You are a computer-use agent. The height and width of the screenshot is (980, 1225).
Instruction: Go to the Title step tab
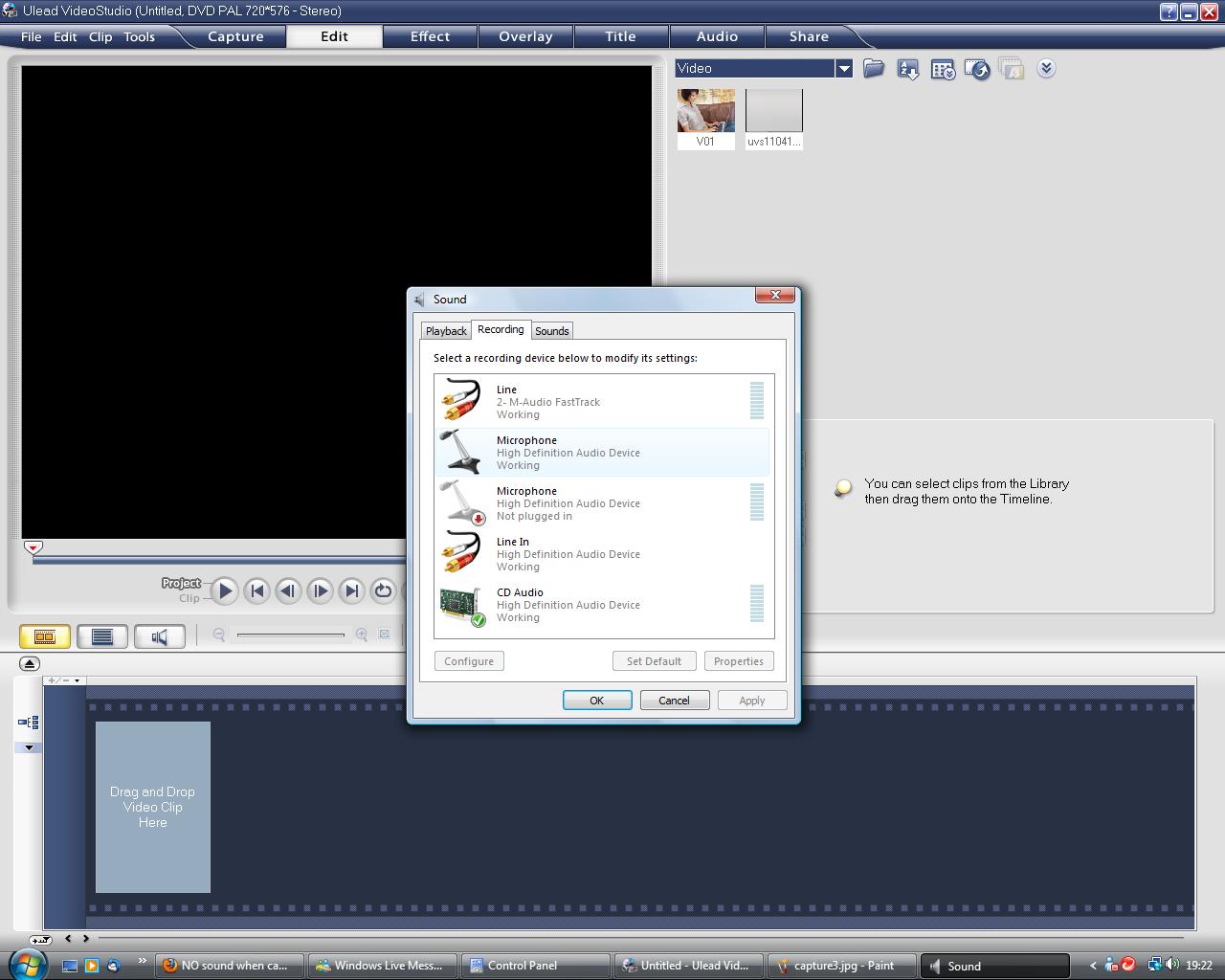coord(620,36)
